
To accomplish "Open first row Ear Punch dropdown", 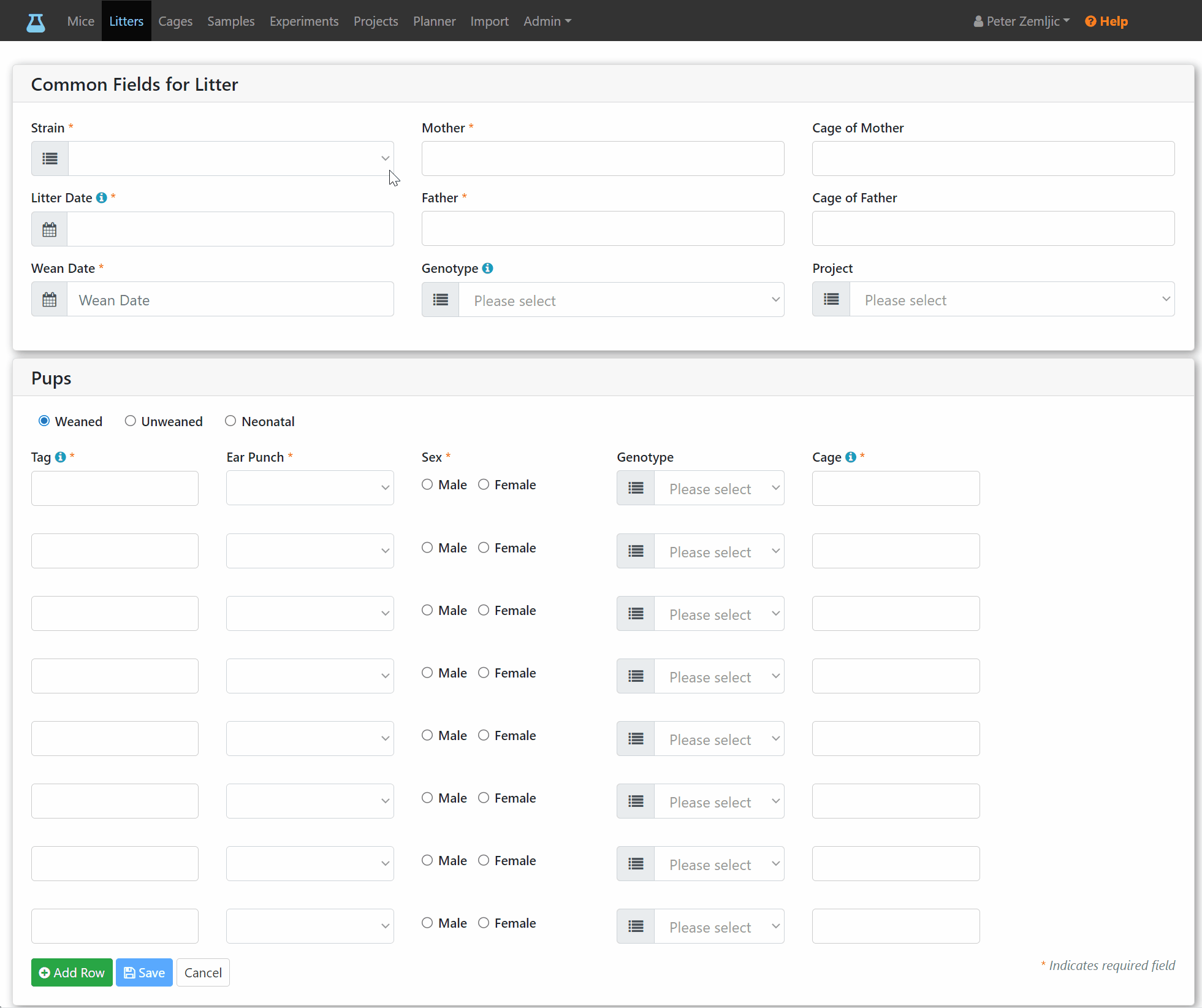I will 310,488.
